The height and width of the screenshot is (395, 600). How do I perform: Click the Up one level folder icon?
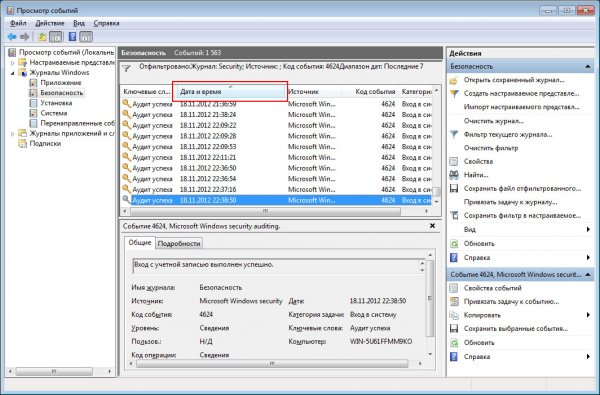42,37
